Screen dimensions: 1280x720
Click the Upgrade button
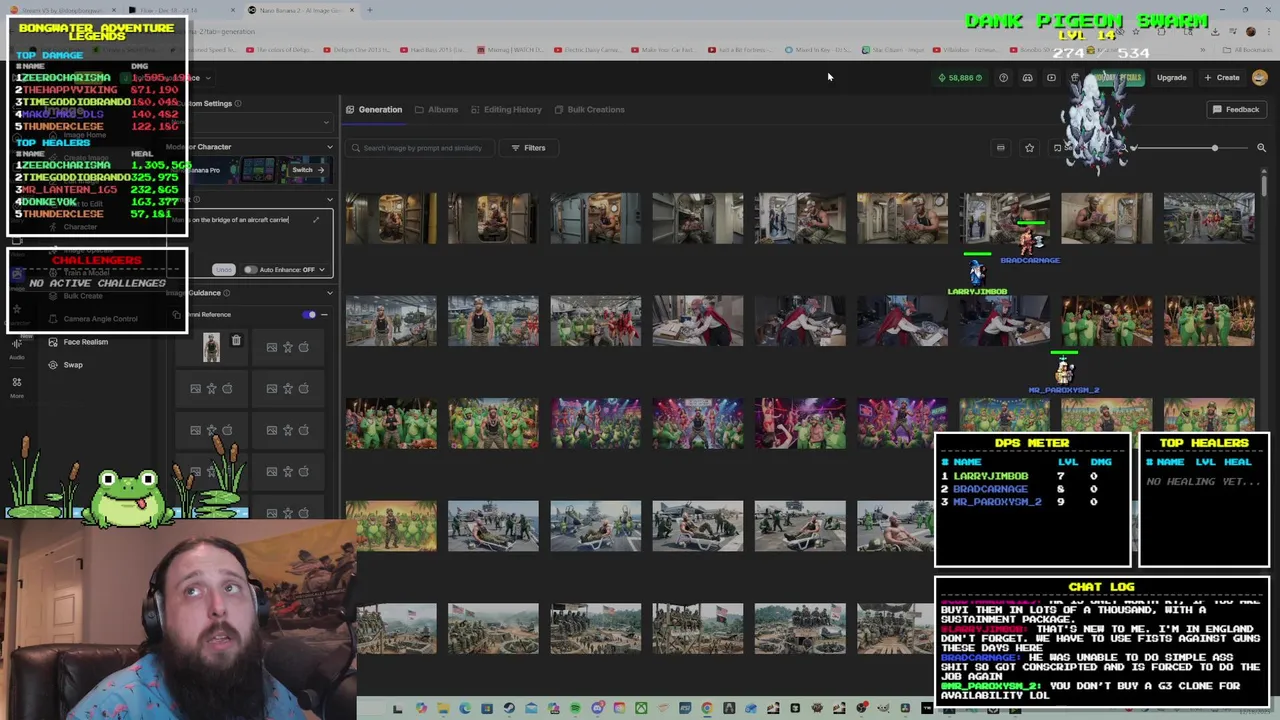pos(1171,77)
